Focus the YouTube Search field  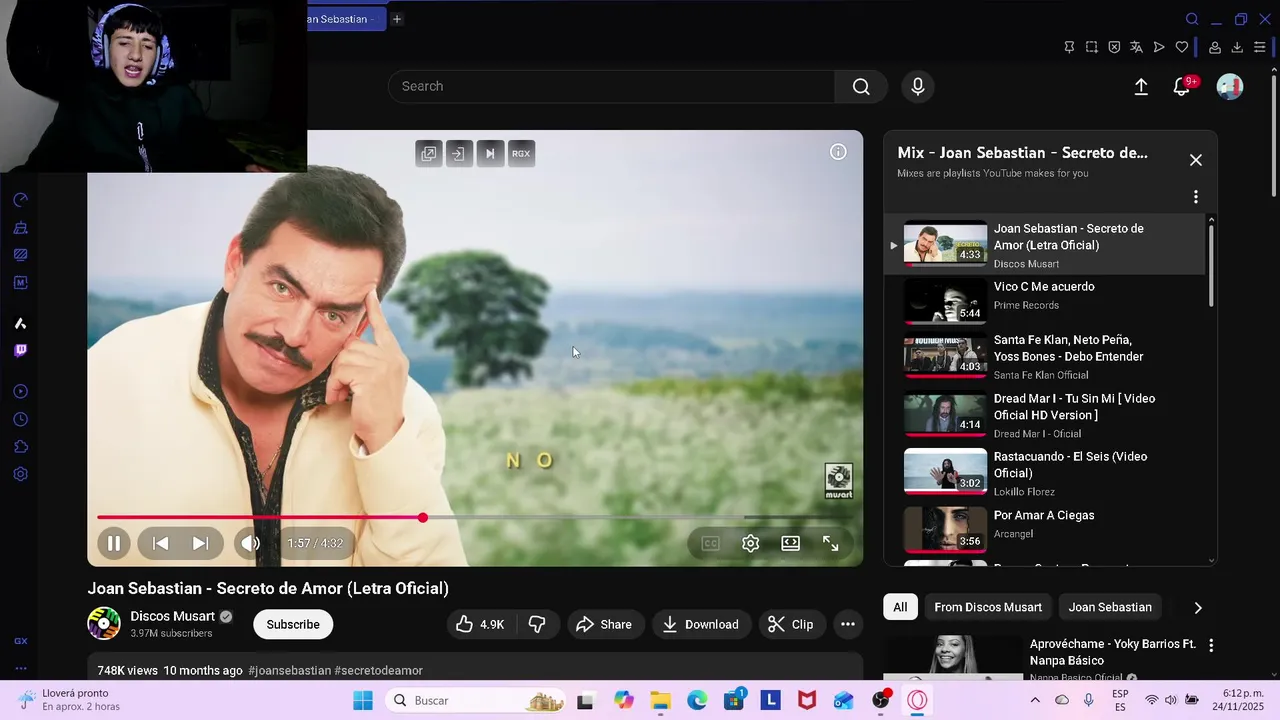(x=611, y=86)
